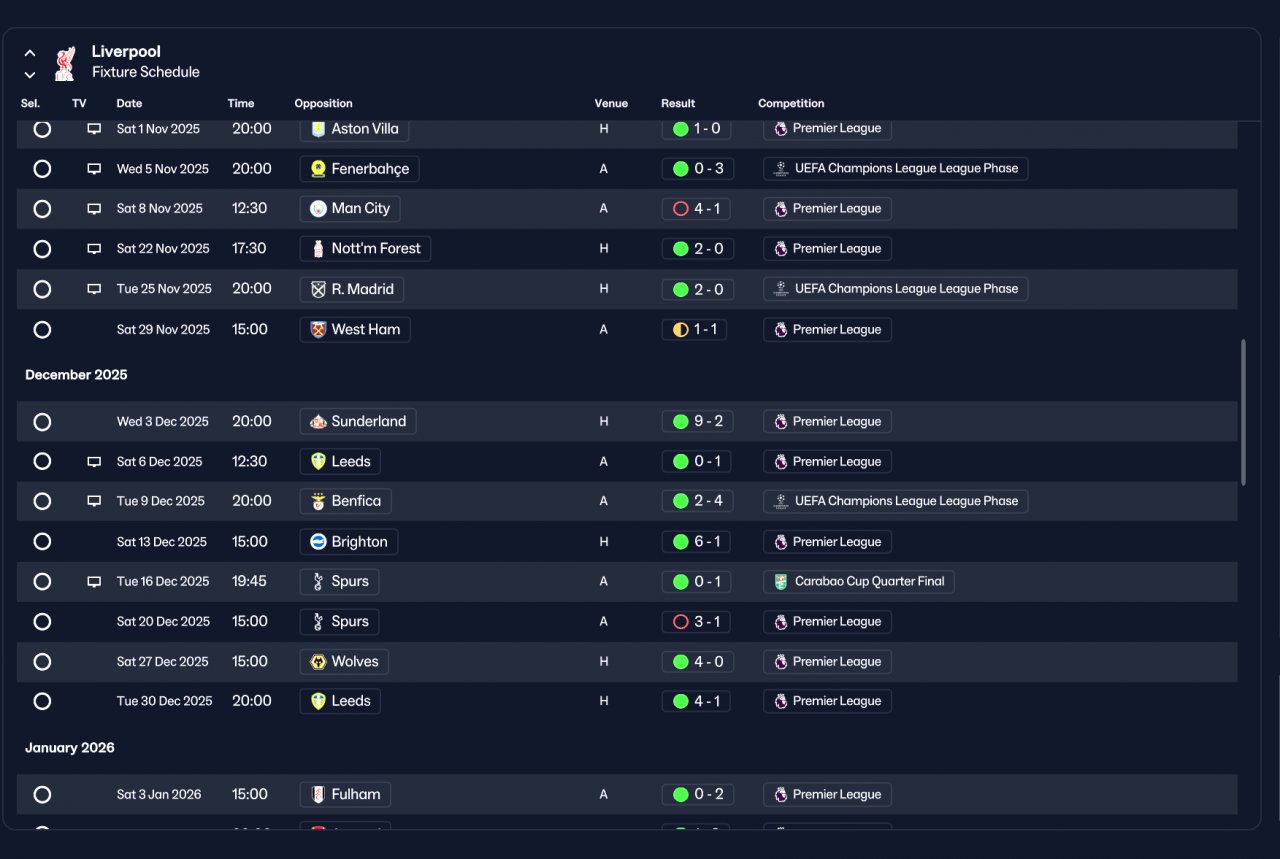The height and width of the screenshot is (859, 1280).
Task: Click the West Ham draw result indicator
Action: [681, 329]
